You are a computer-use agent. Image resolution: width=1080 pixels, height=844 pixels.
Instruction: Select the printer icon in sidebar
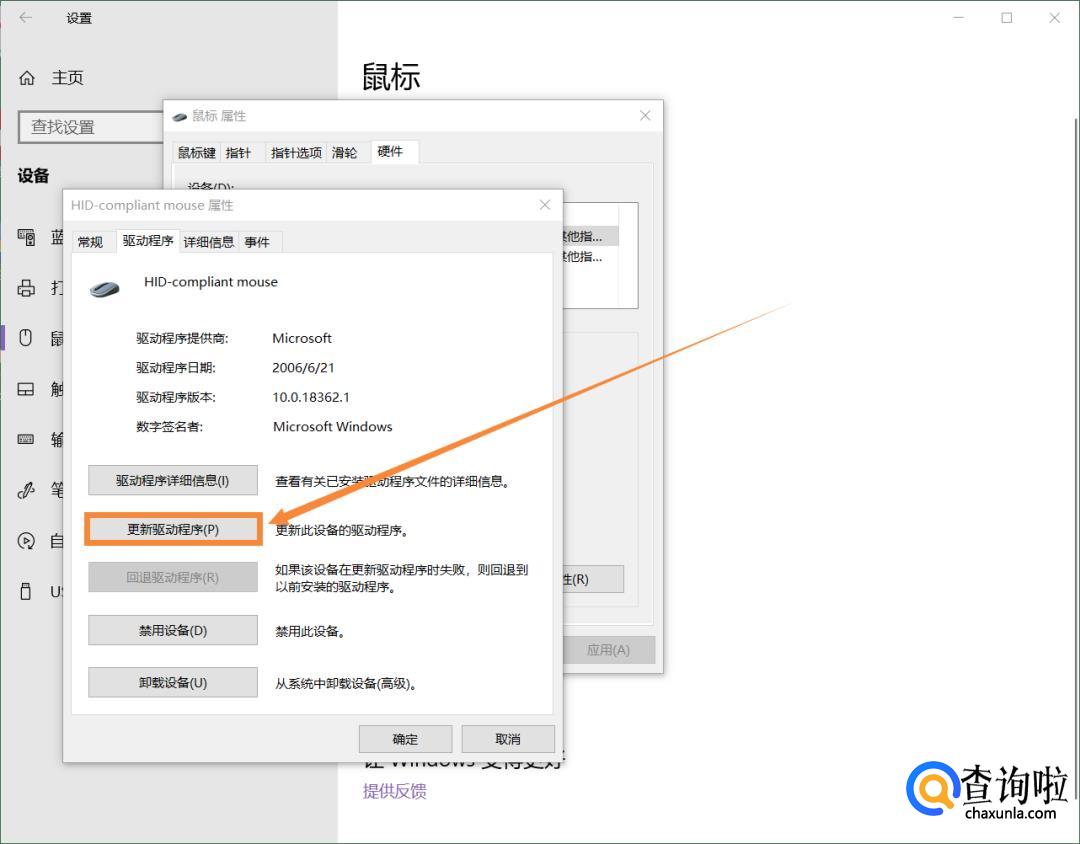pos(27,288)
